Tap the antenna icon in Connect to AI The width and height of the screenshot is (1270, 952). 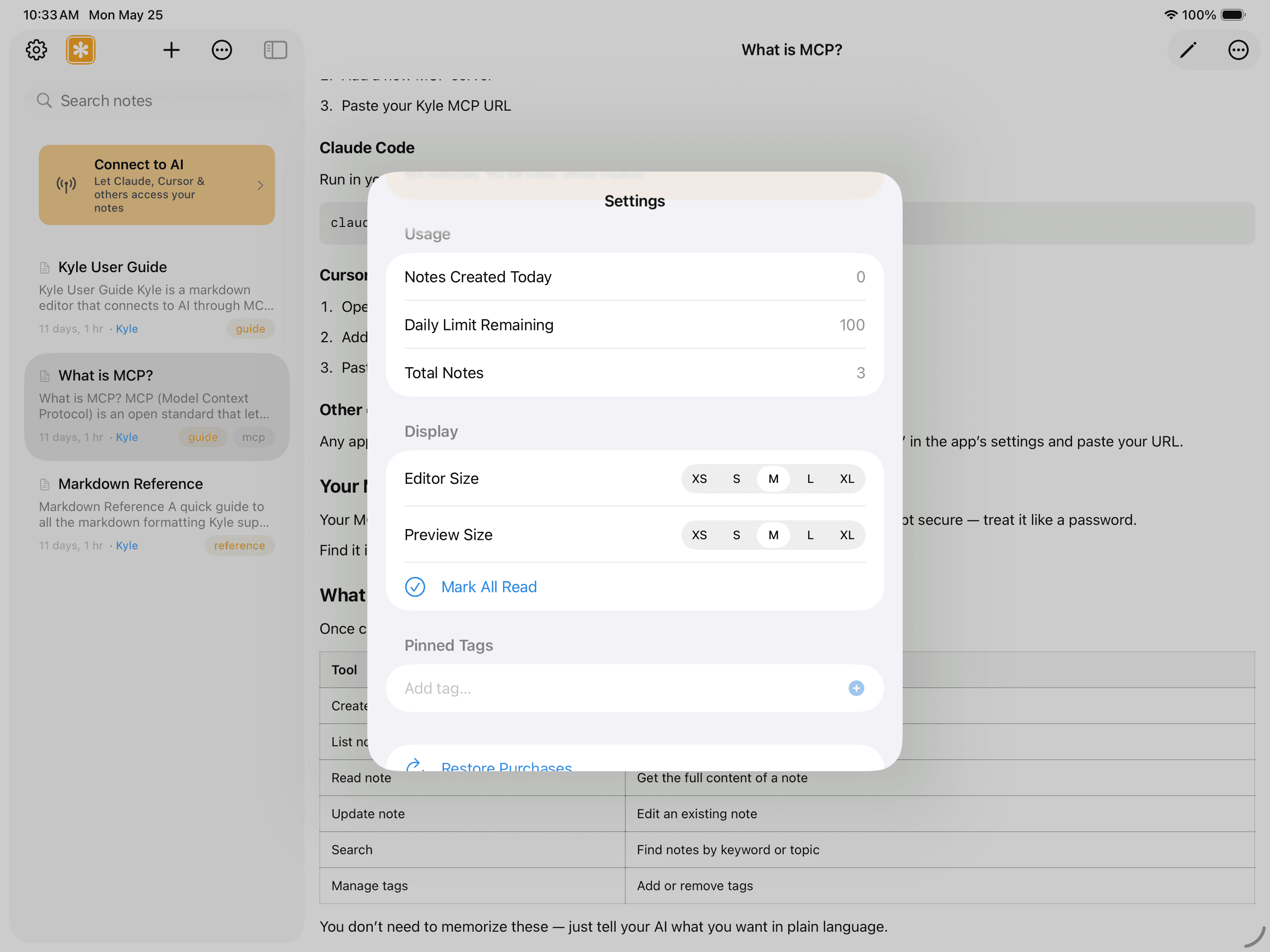pos(66,185)
